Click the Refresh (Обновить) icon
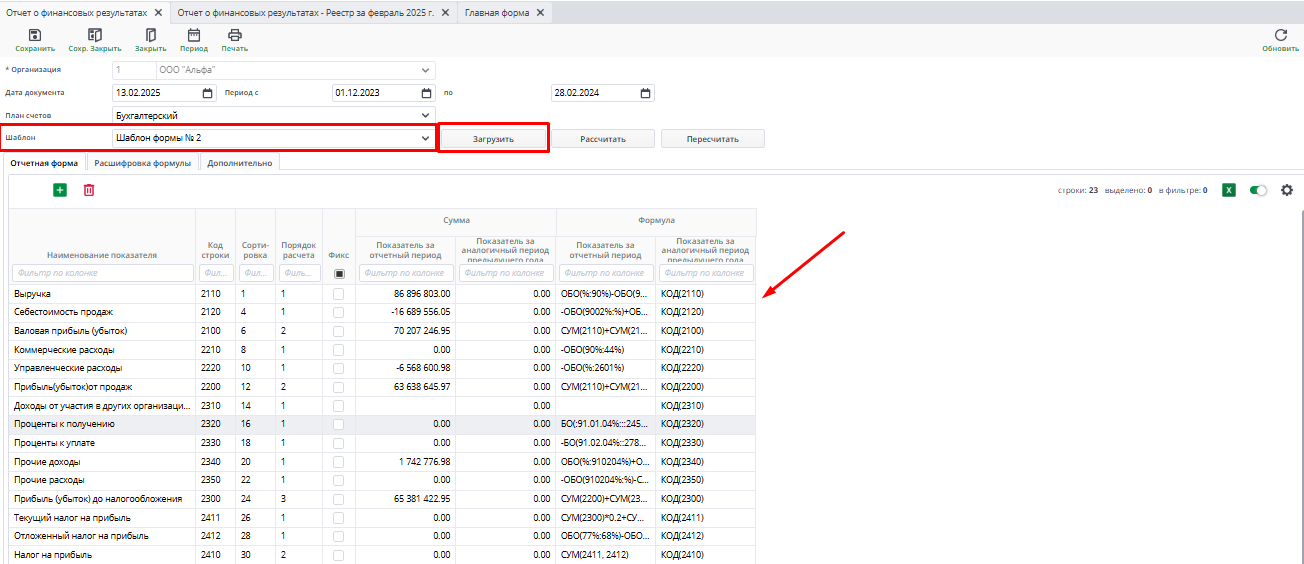 pyautogui.click(x=1280, y=35)
